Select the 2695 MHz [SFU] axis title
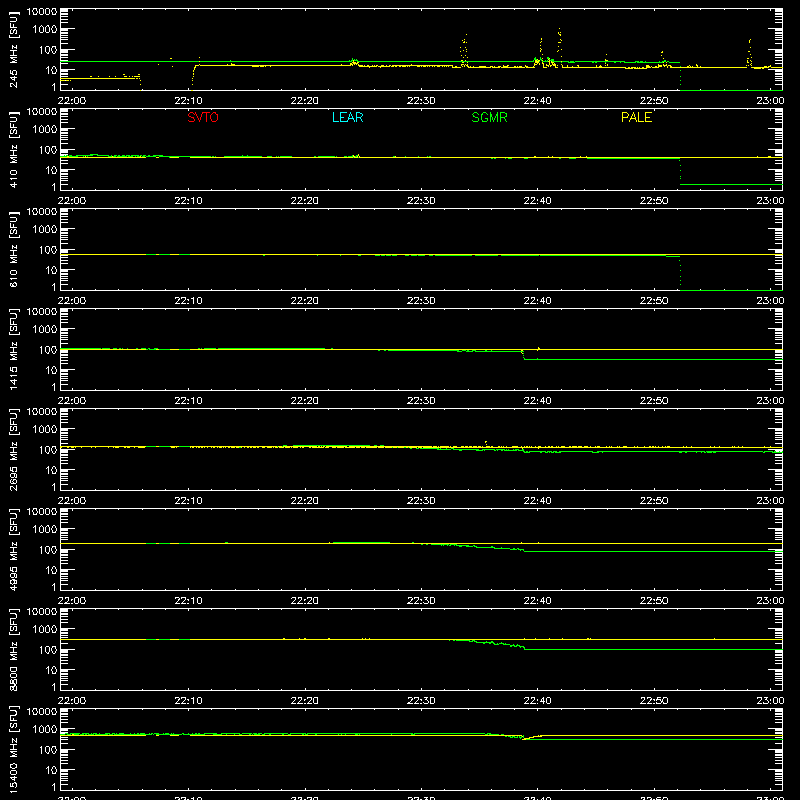The image size is (800, 800). pyautogui.click(x=14, y=450)
